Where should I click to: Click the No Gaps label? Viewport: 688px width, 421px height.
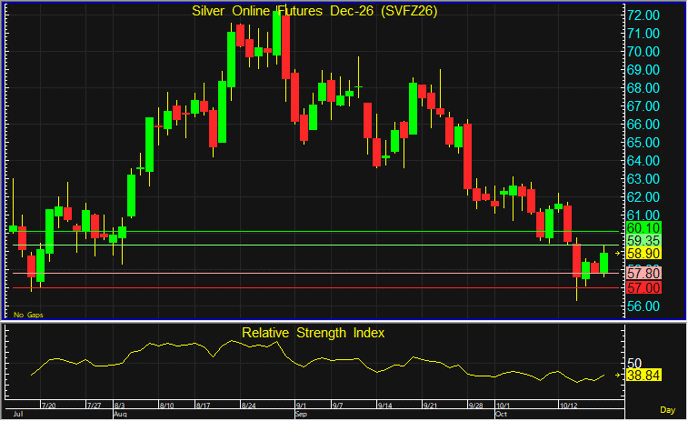tap(29, 315)
